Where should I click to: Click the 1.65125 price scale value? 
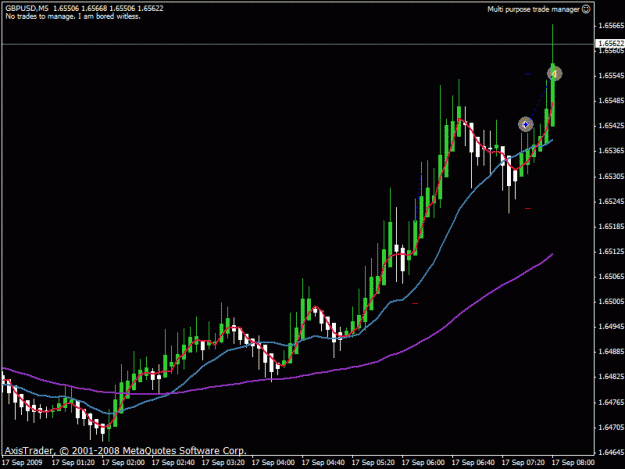pos(611,251)
